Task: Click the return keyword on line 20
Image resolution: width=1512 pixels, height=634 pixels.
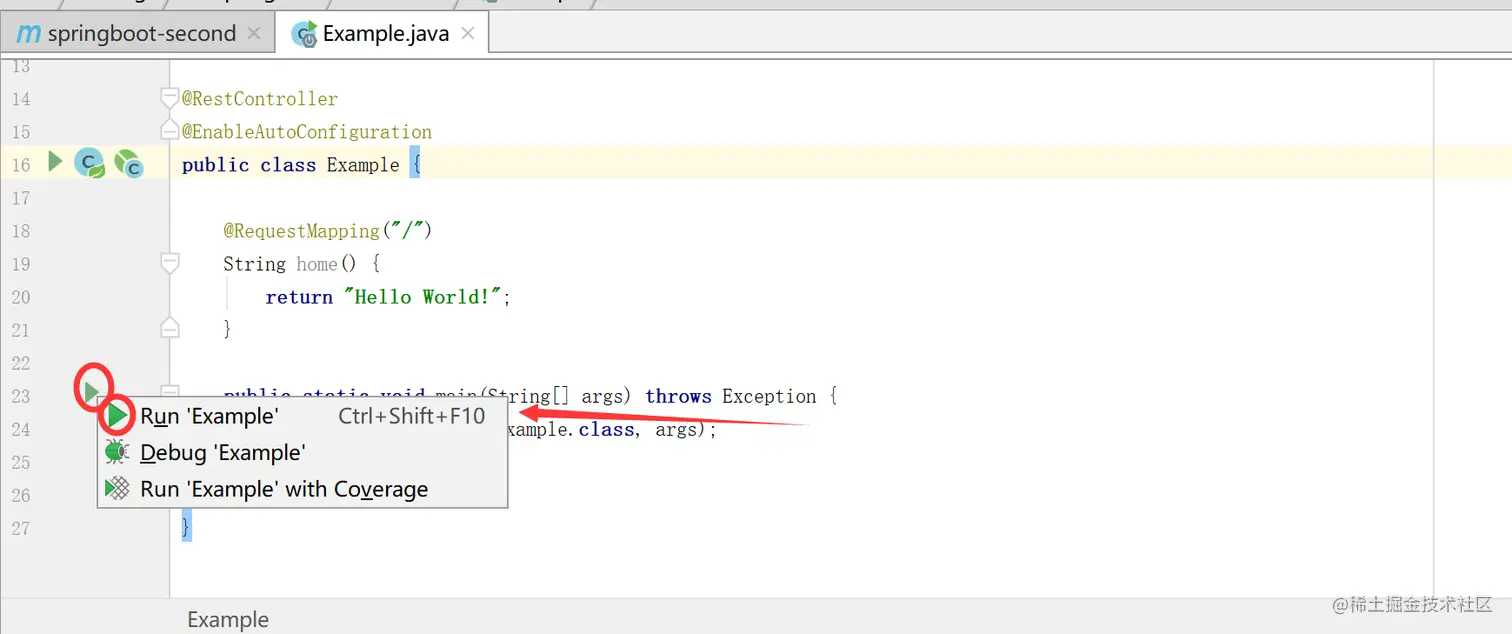Action: click(299, 297)
